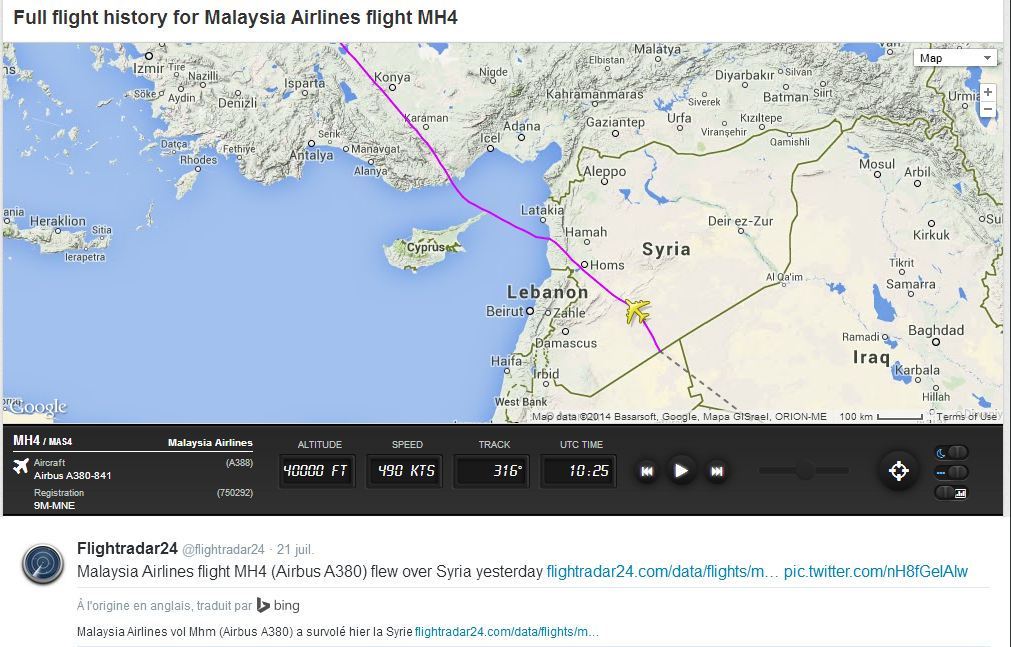Start flight playback with the play button
1011x647 pixels.
681,471
